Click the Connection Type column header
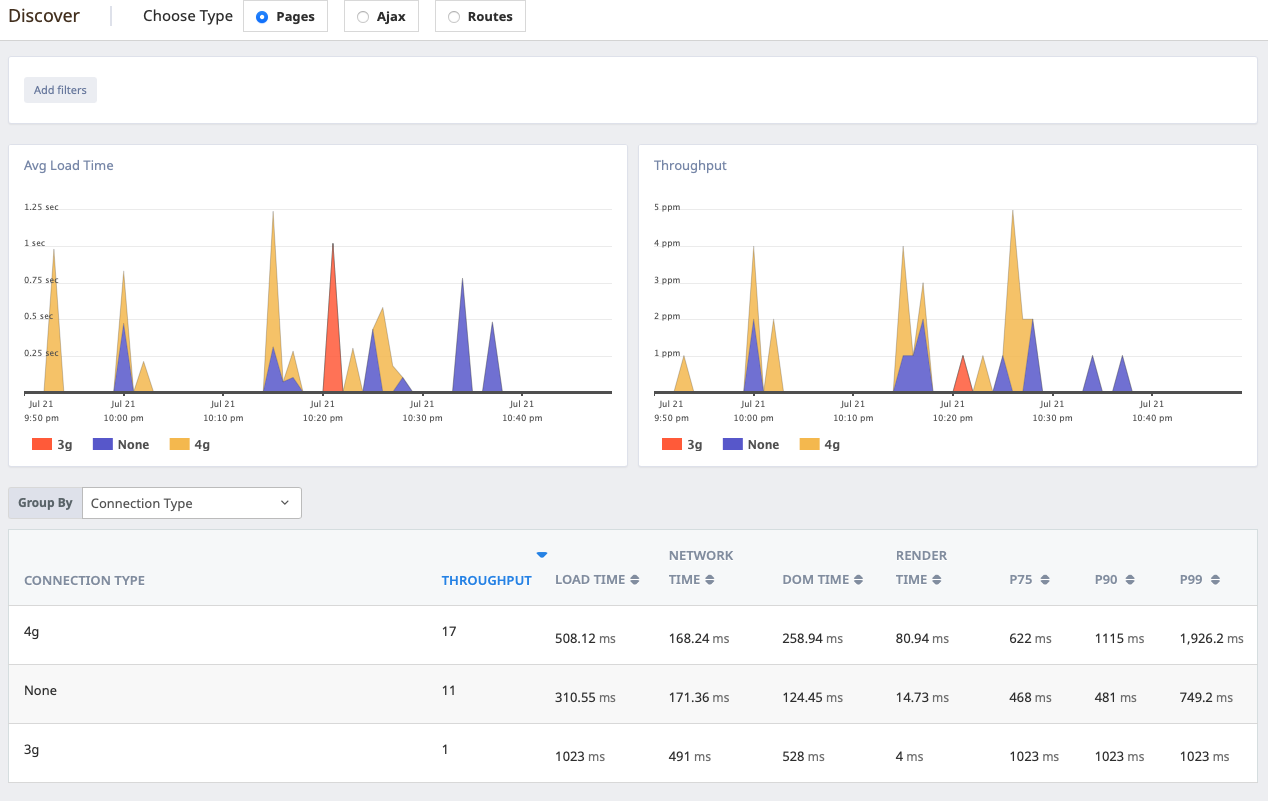 point(84,580)
